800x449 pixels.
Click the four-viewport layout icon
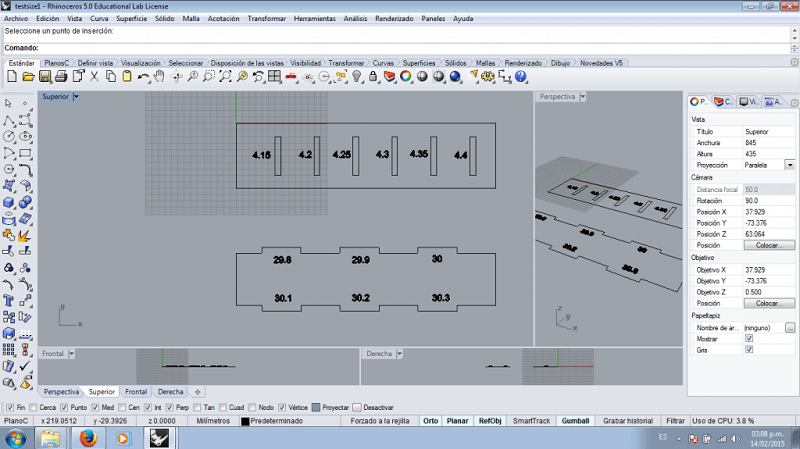[x=274, y=77]
